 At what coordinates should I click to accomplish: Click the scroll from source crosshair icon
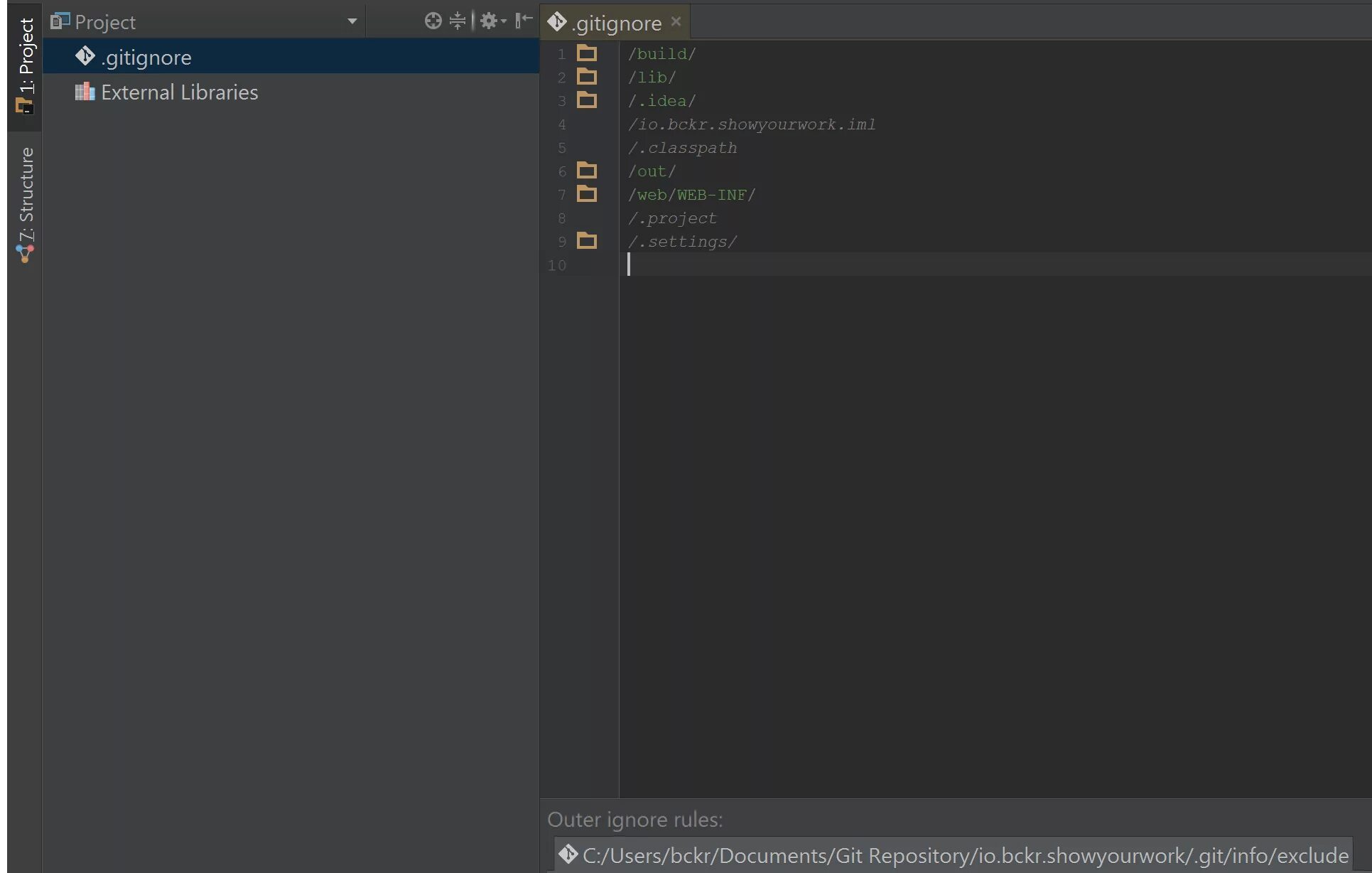[x=433, y=21]
